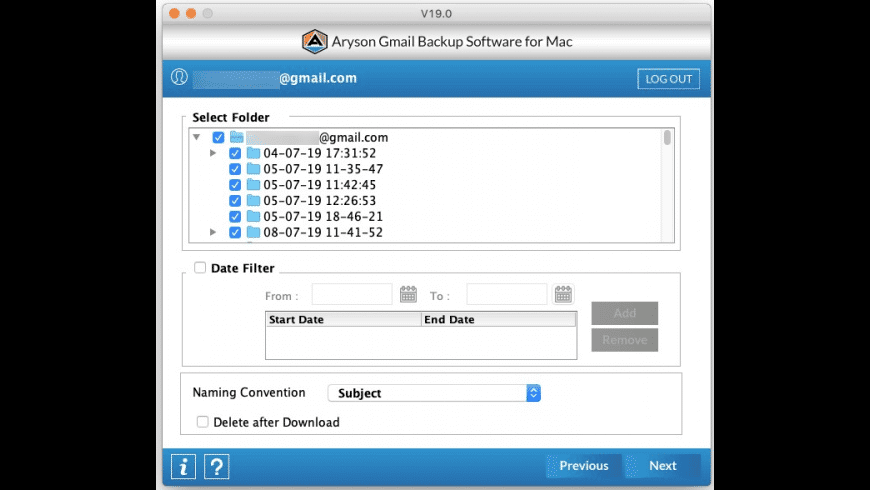Select the 05-07-19 12:26:53 folder label
The height and width of the screenshot is (490, 870).
click(320, 200)
